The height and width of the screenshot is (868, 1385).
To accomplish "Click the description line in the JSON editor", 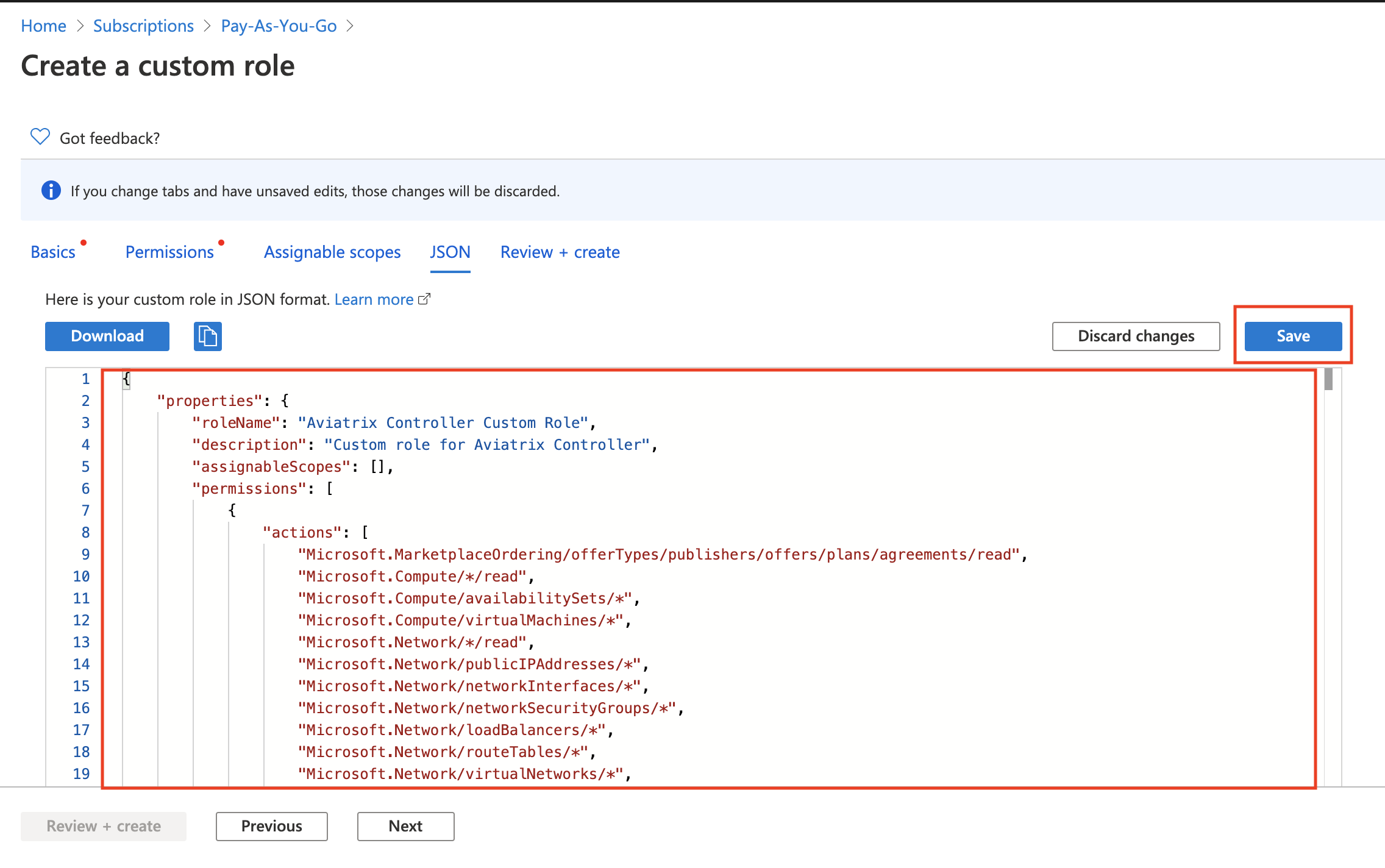I will 425,444.
